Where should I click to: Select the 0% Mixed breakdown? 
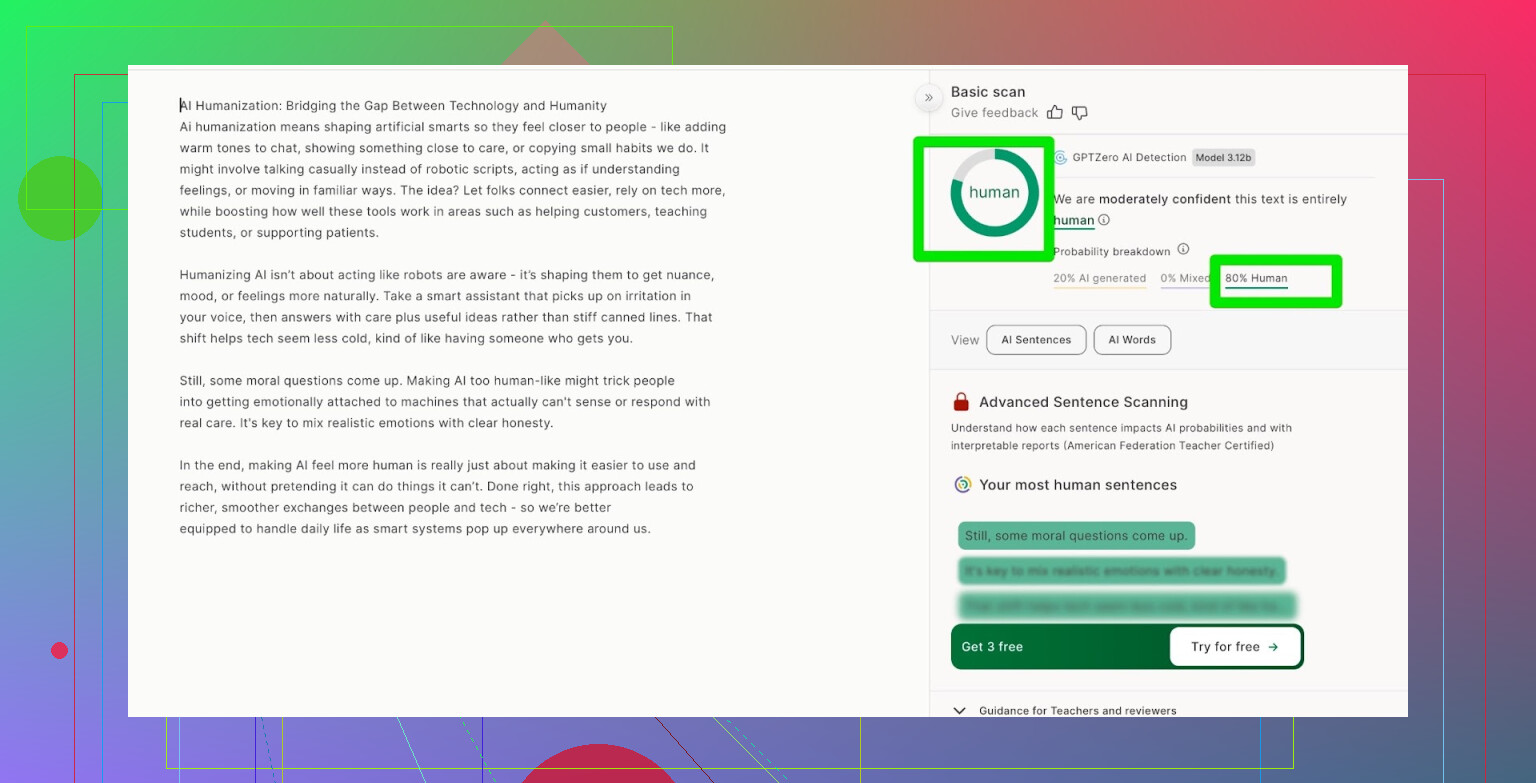[x=1182, y=279]
